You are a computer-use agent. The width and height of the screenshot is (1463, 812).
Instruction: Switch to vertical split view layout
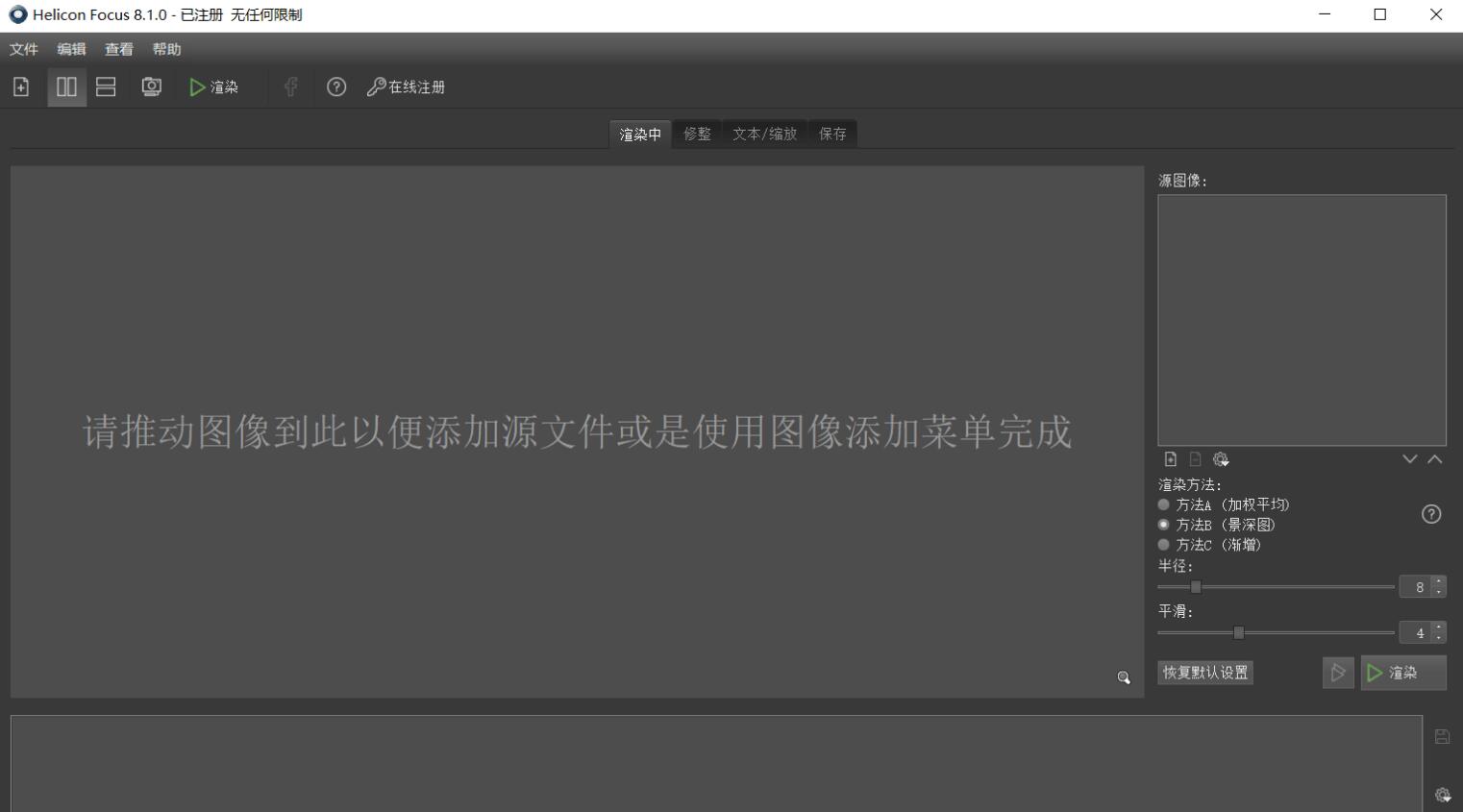pyautogui.click(x=66, y=86)
